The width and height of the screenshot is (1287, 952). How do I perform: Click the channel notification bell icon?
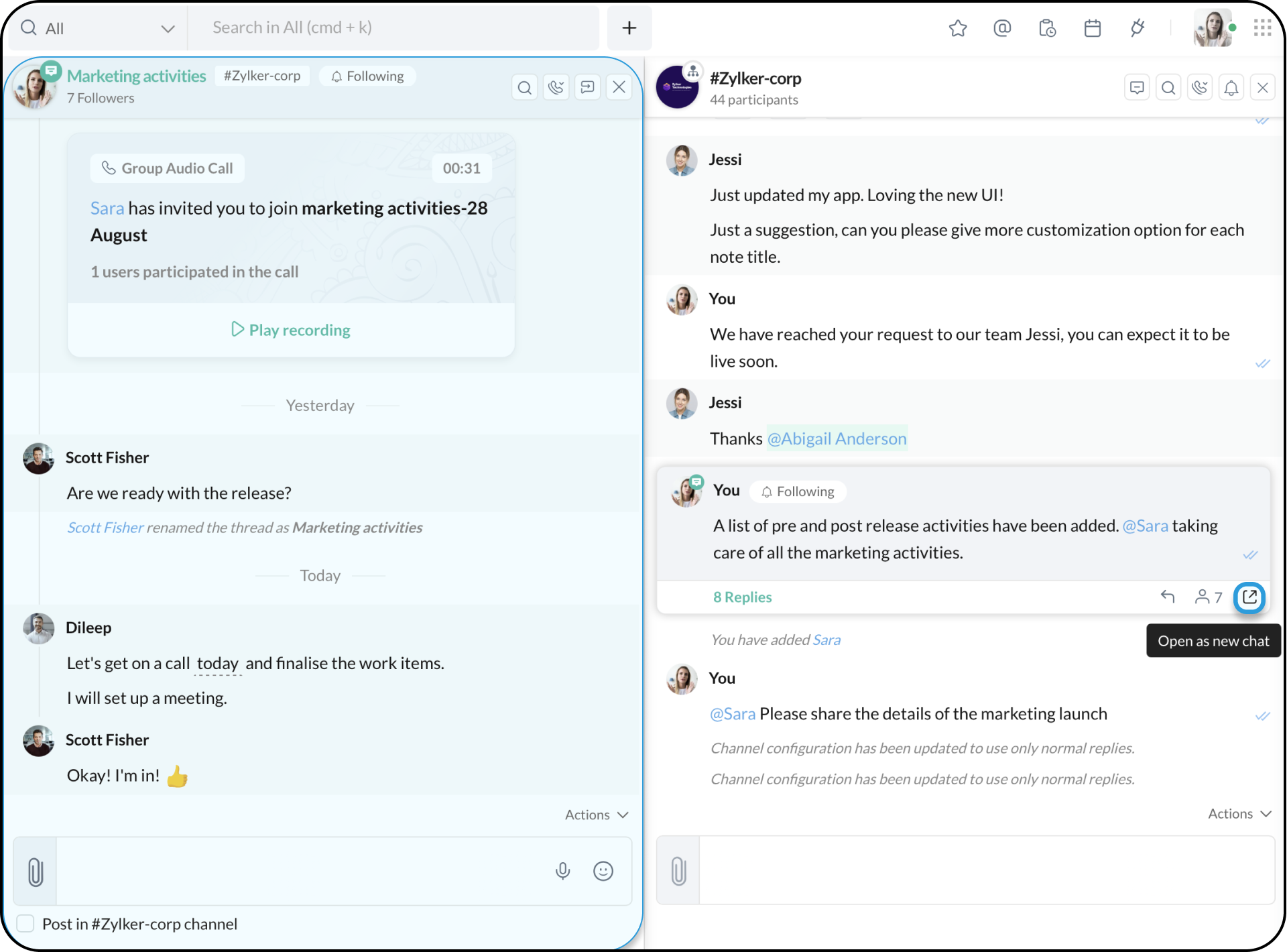[x=1231, y=88]
